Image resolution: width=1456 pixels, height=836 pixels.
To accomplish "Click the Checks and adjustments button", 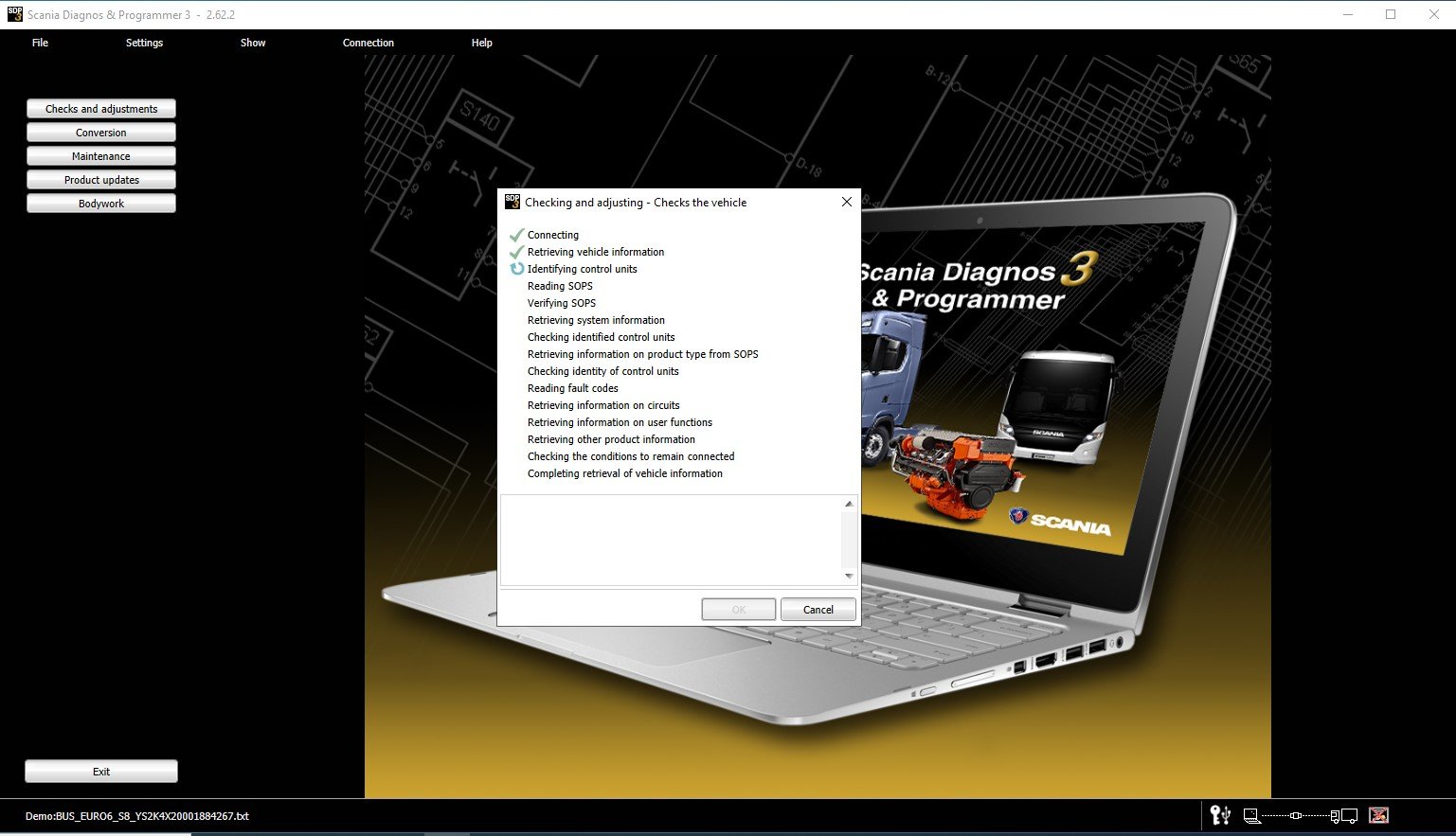I will click(101, 109).
